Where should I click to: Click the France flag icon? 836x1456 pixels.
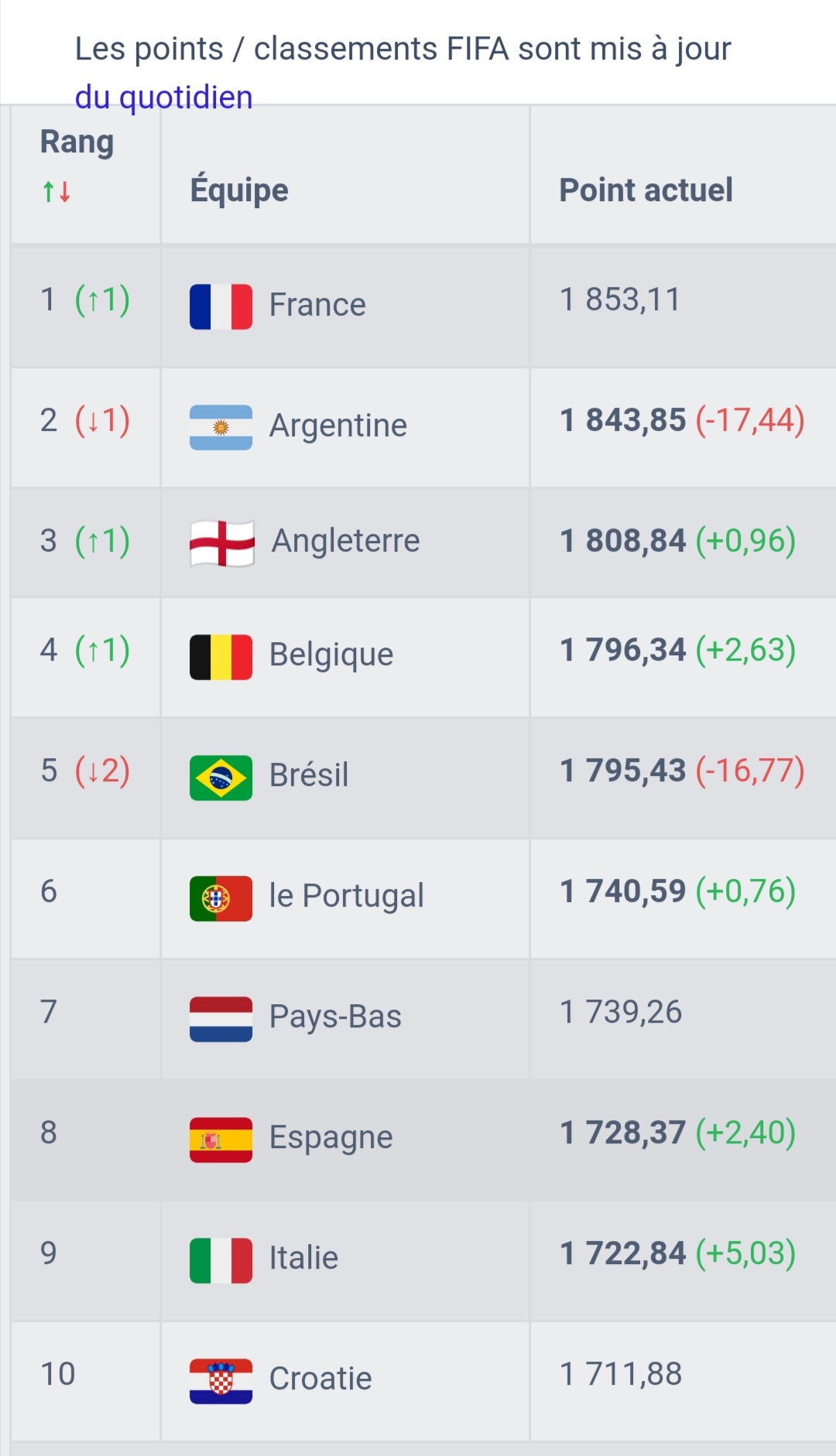click(x=221, y=306)
